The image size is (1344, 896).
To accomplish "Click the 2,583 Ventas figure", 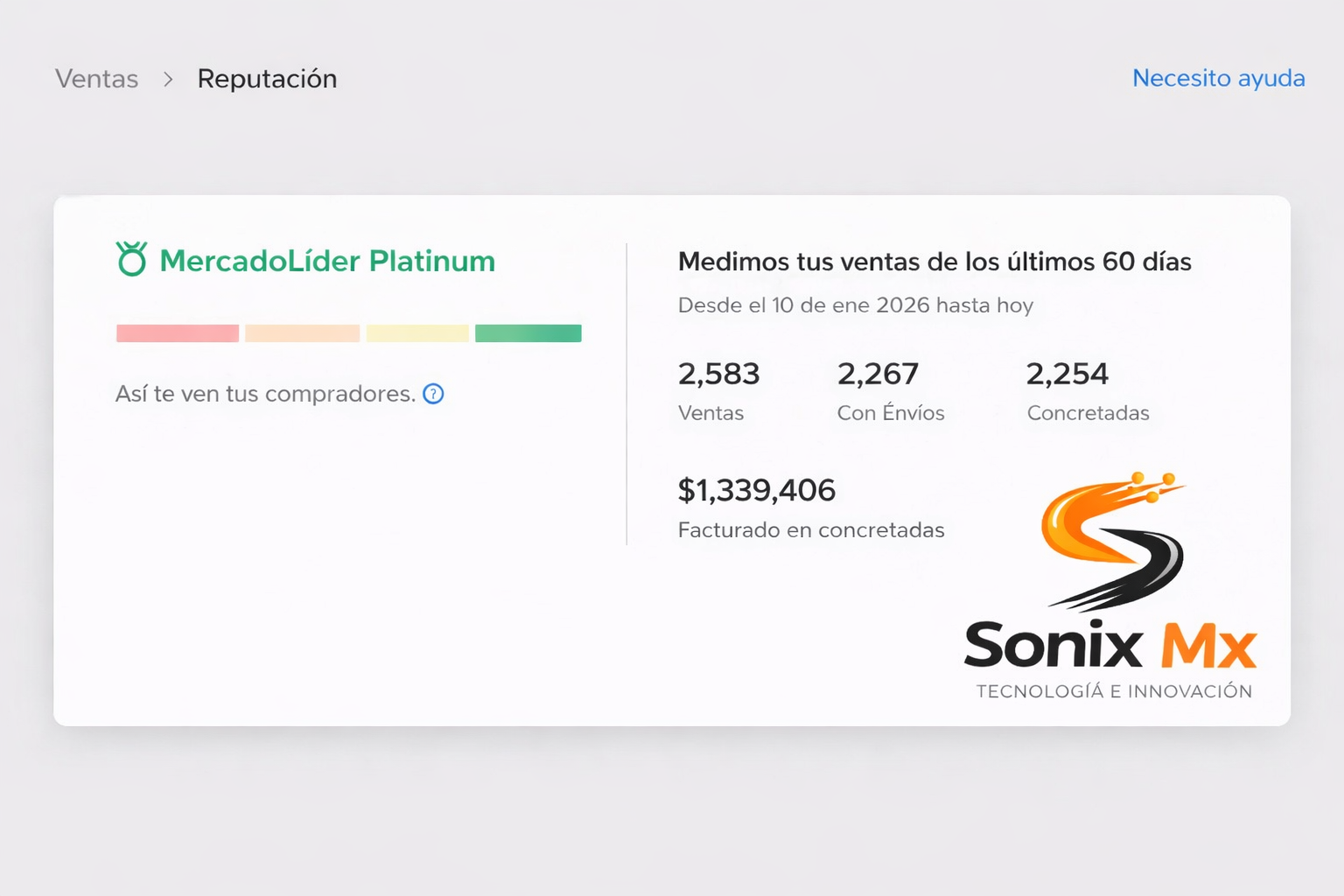I will click(718, 374).
